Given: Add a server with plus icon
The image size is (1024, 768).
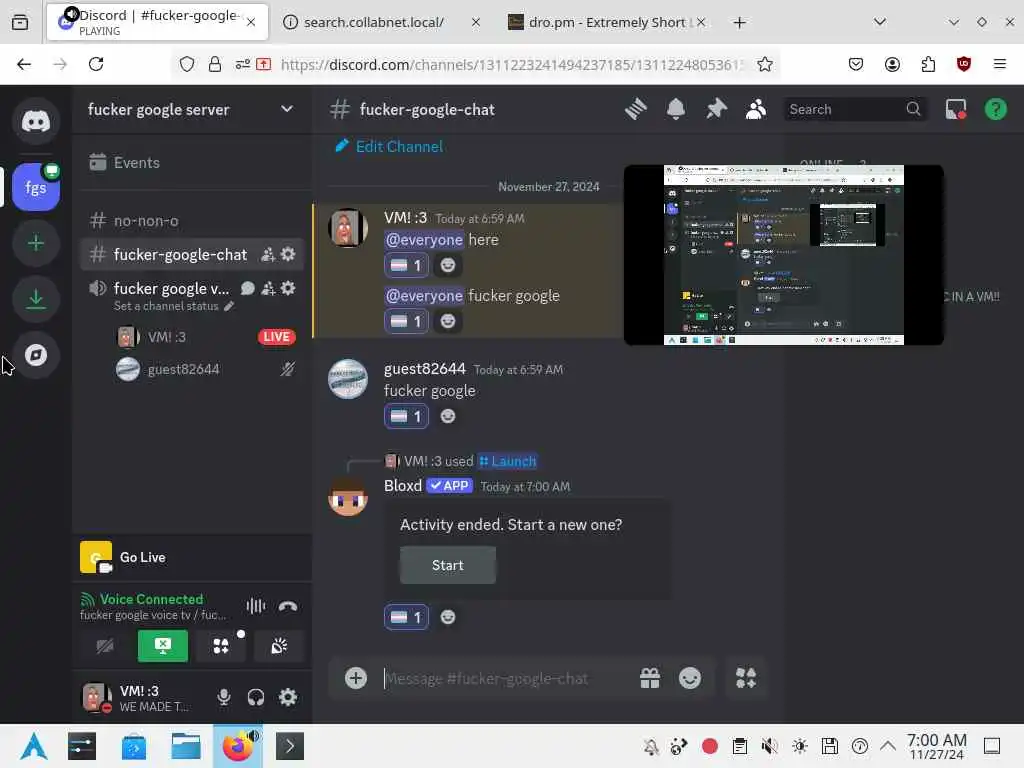Looking at the screenshot, I should click(35, 244).
